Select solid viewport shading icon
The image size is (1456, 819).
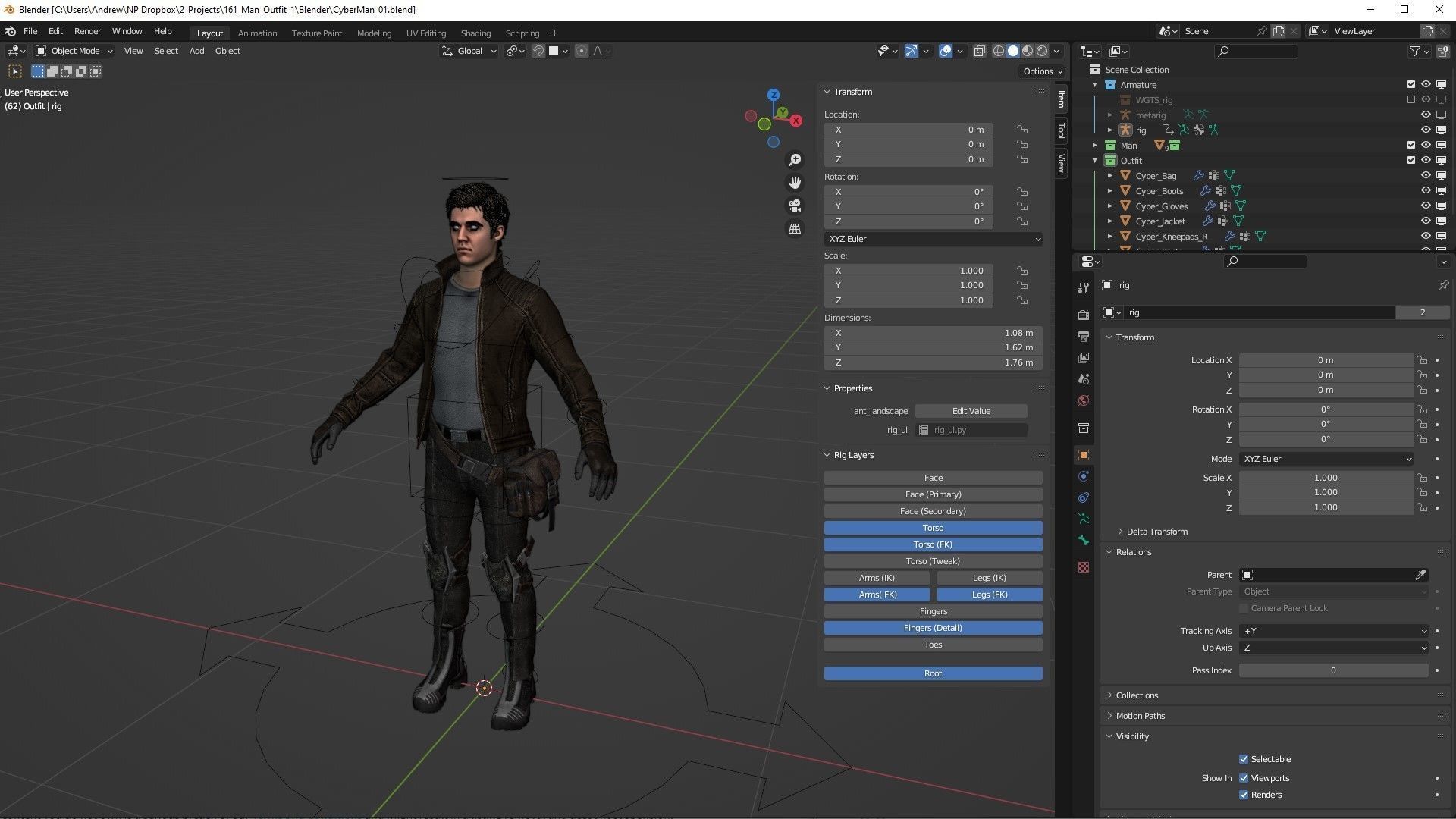(x=1013, y=51)
